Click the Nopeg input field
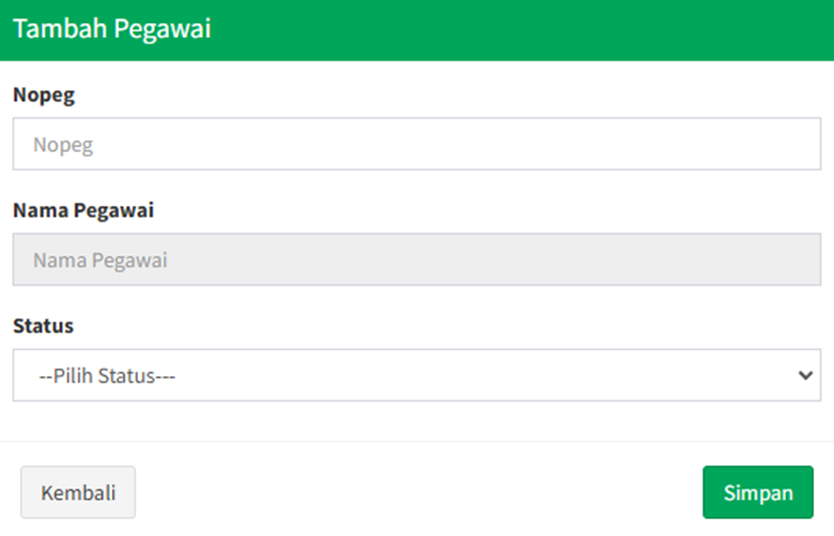 pyautogui.click(x=416, y=144)
